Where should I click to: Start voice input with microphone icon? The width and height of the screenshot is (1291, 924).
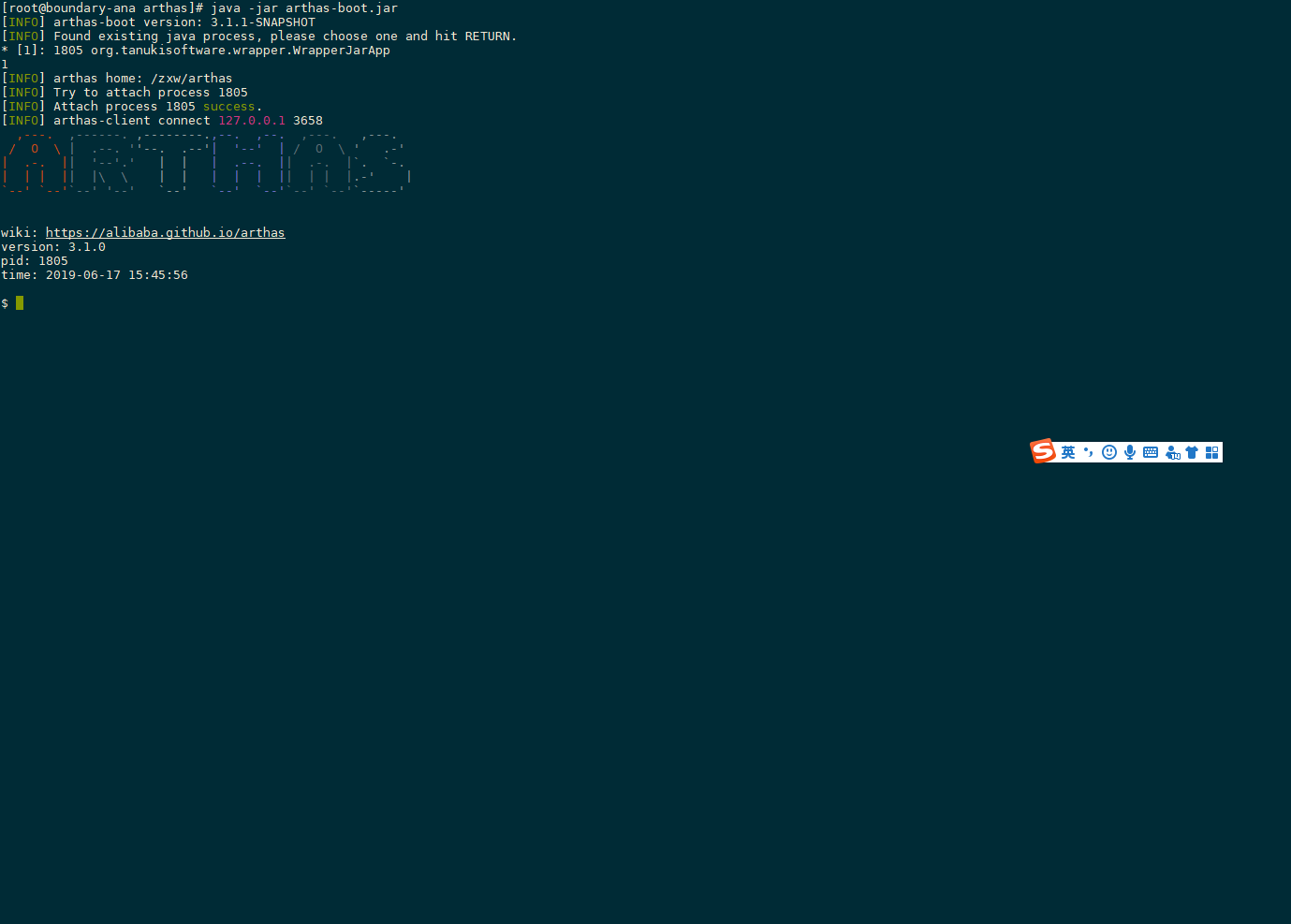(x=1130, y=452)
